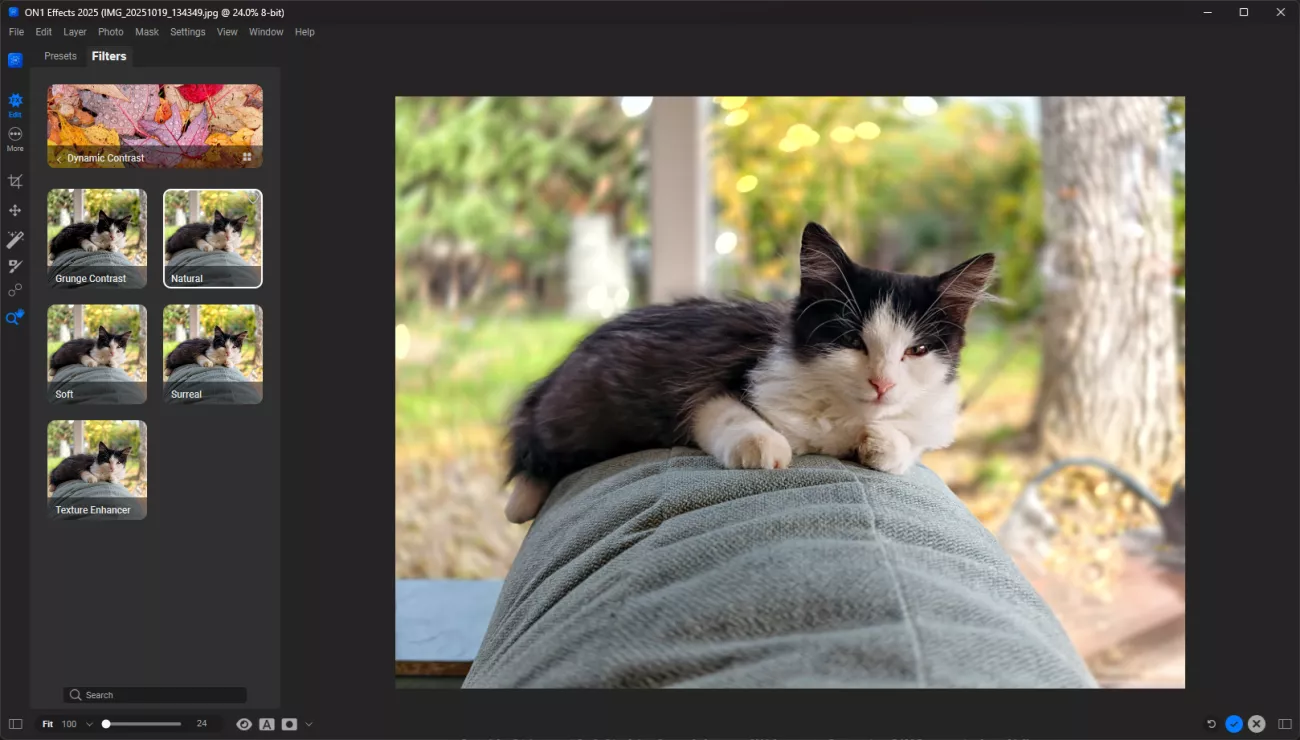Toggle the left panel visibility icon
This screenshot has height=740, width=1300.
coord(15,724)
